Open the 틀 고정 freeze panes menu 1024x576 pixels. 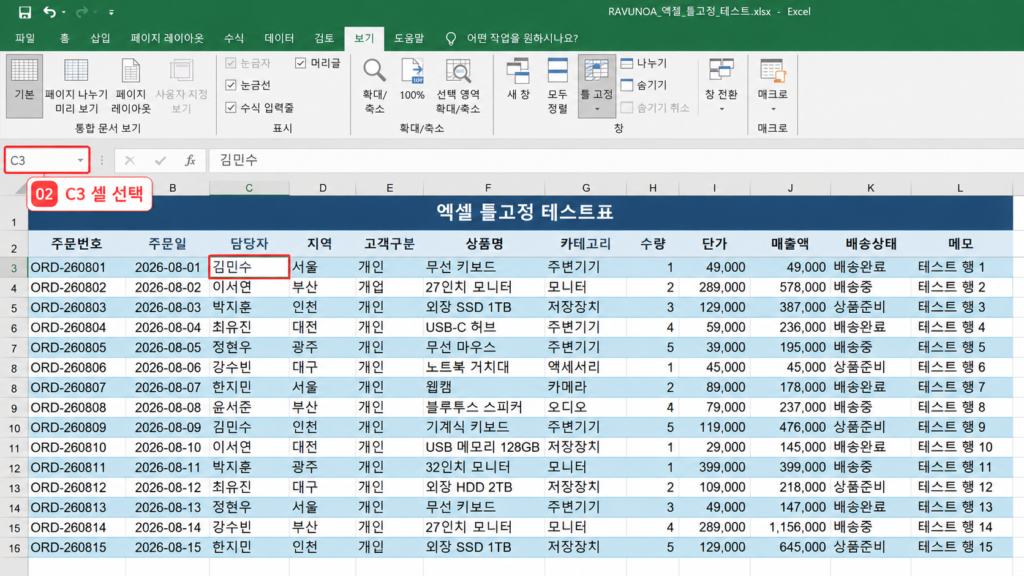596,86
